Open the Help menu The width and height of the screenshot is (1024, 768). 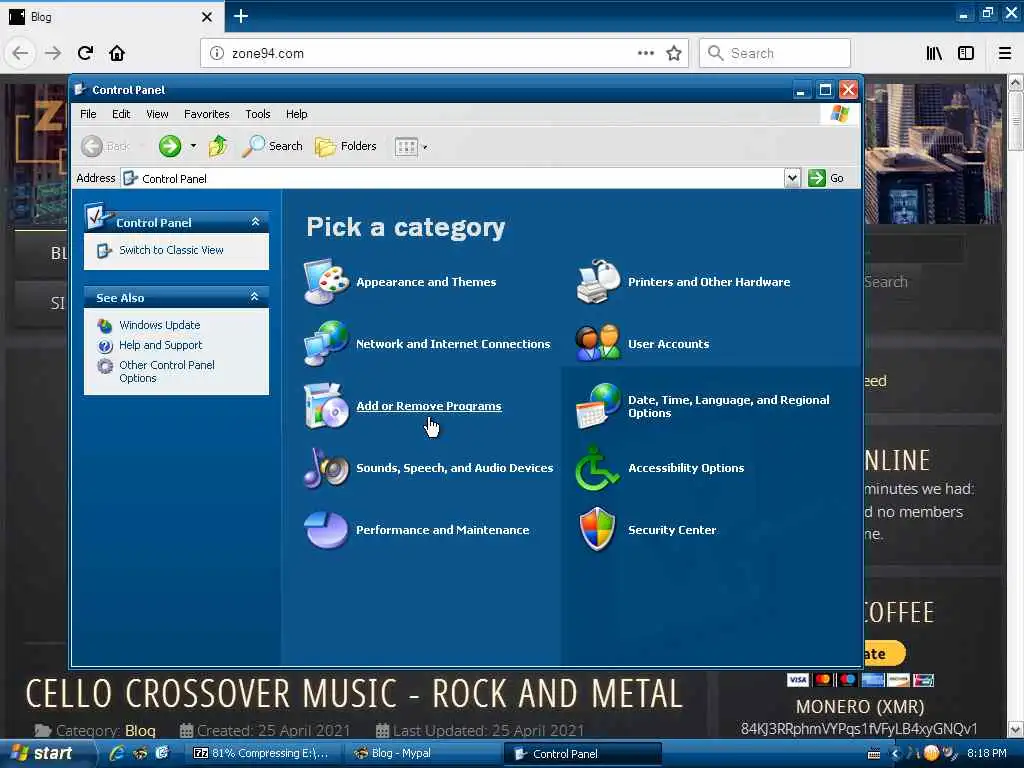(296, 114)
